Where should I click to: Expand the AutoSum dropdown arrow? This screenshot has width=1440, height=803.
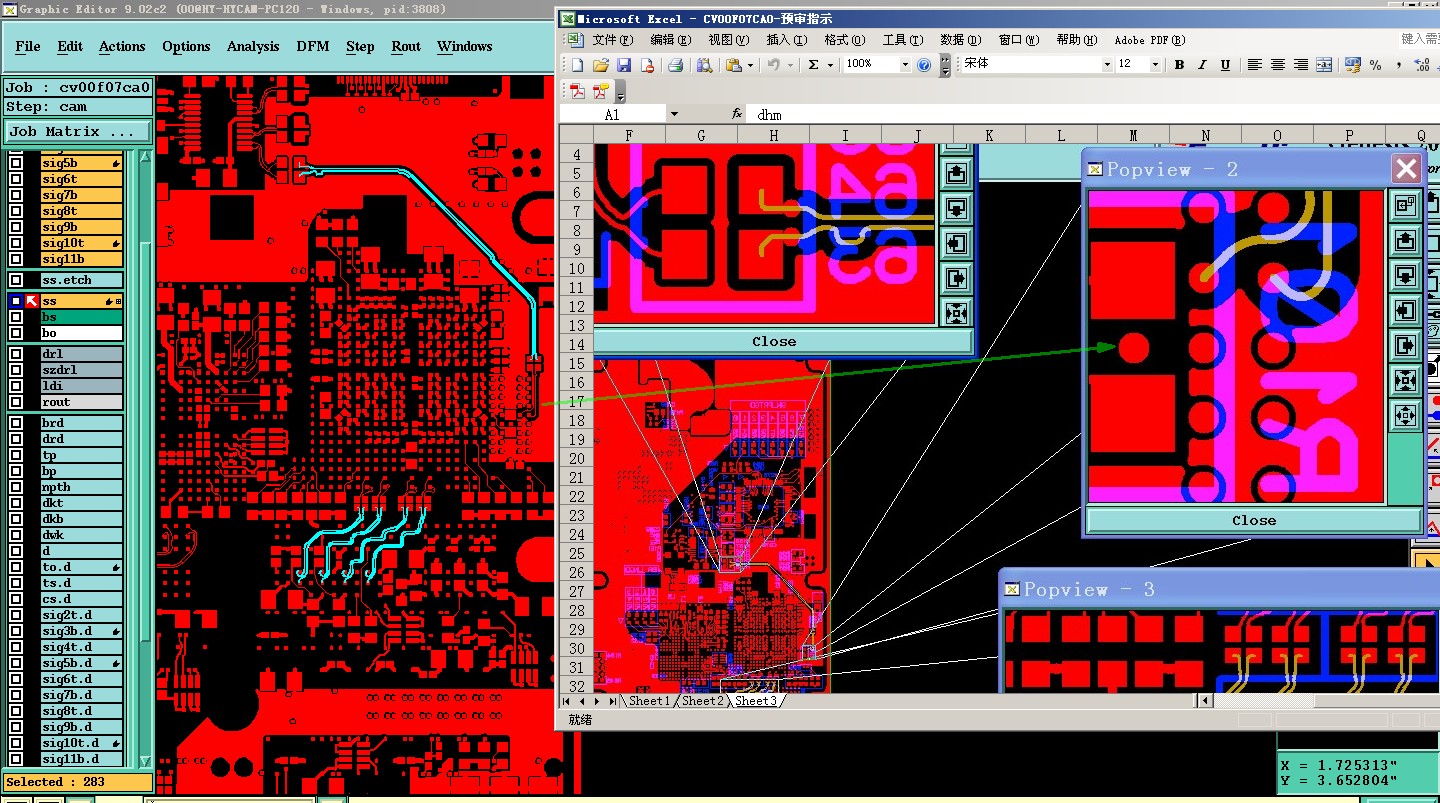pos(830,65)
